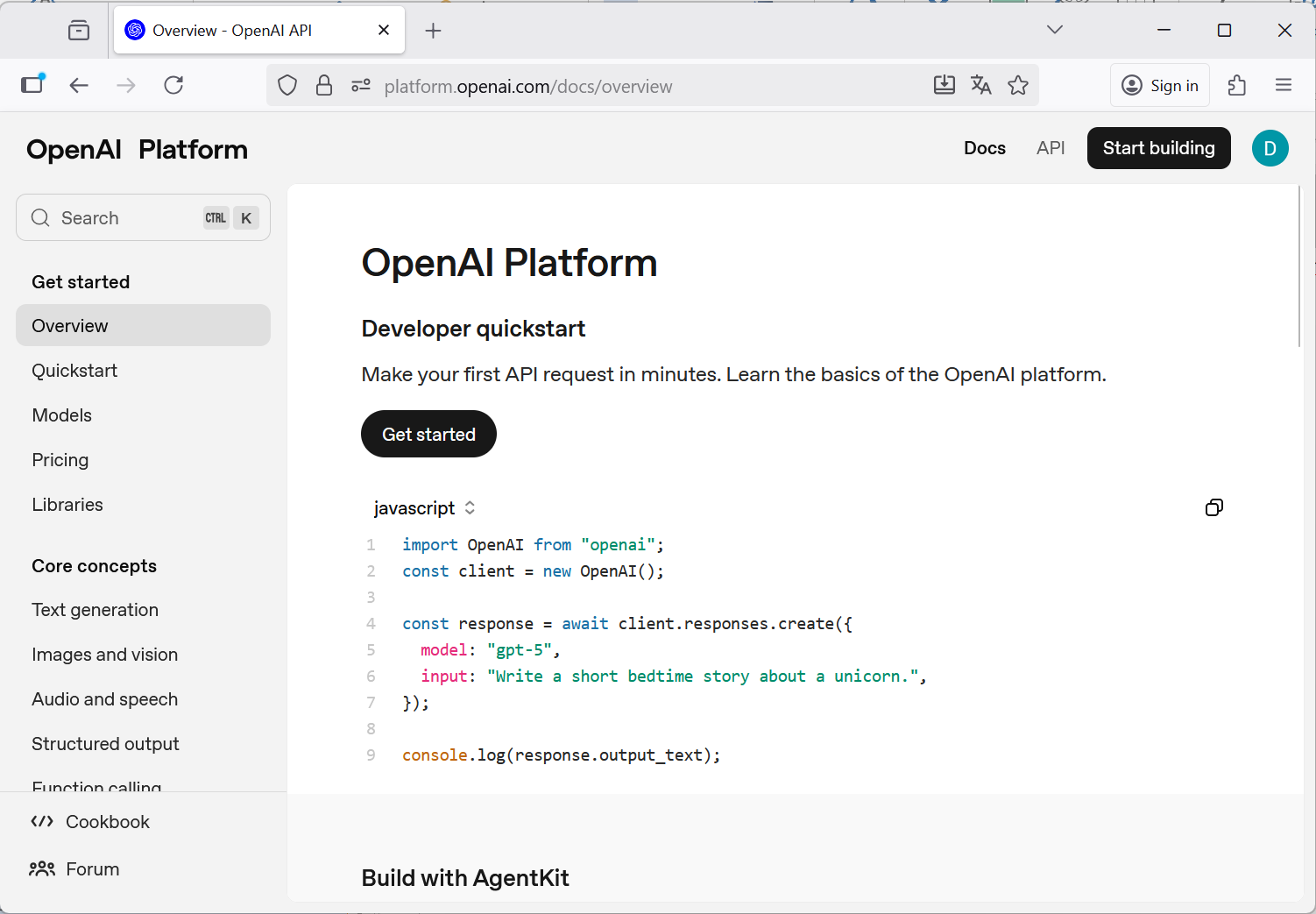Viewport: 1316px width, 914px height.
Task: Open the OpenAI profile avatar badge
Action: point(1270,148)
